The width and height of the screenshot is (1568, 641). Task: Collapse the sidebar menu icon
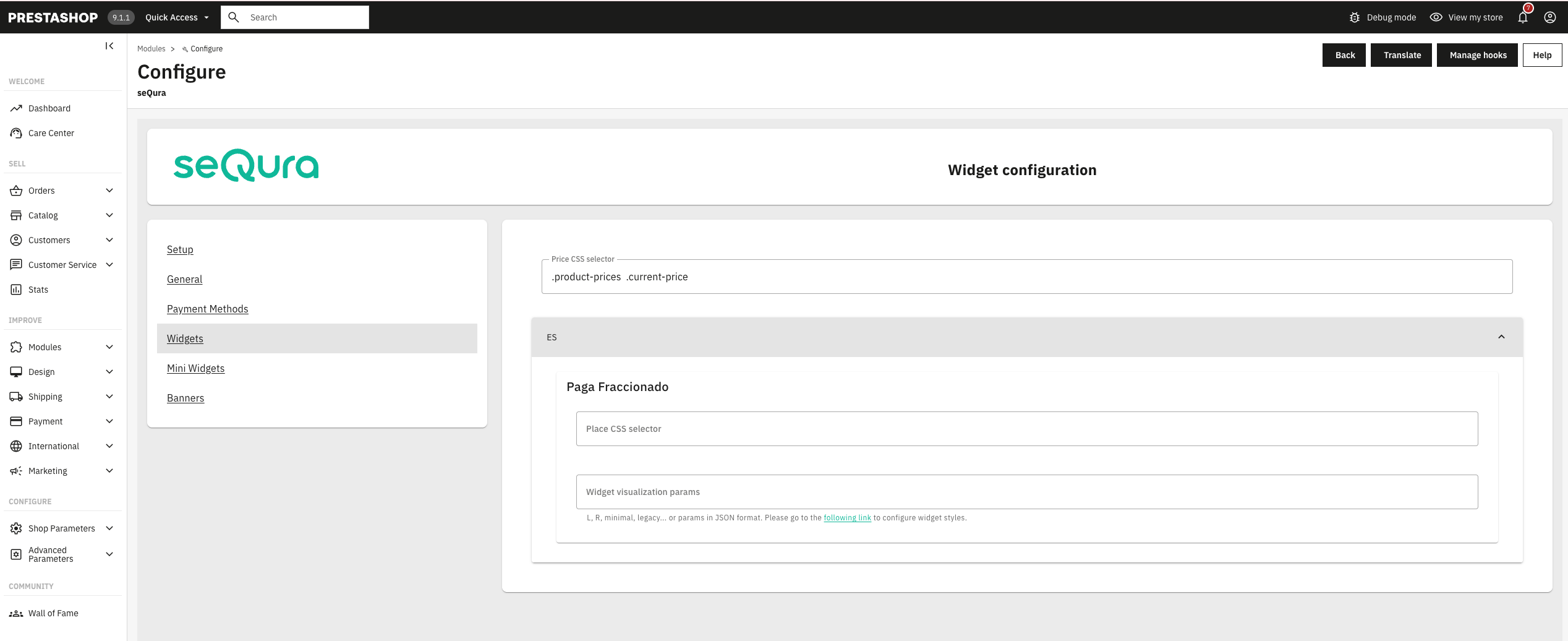(x=109, y=46)
